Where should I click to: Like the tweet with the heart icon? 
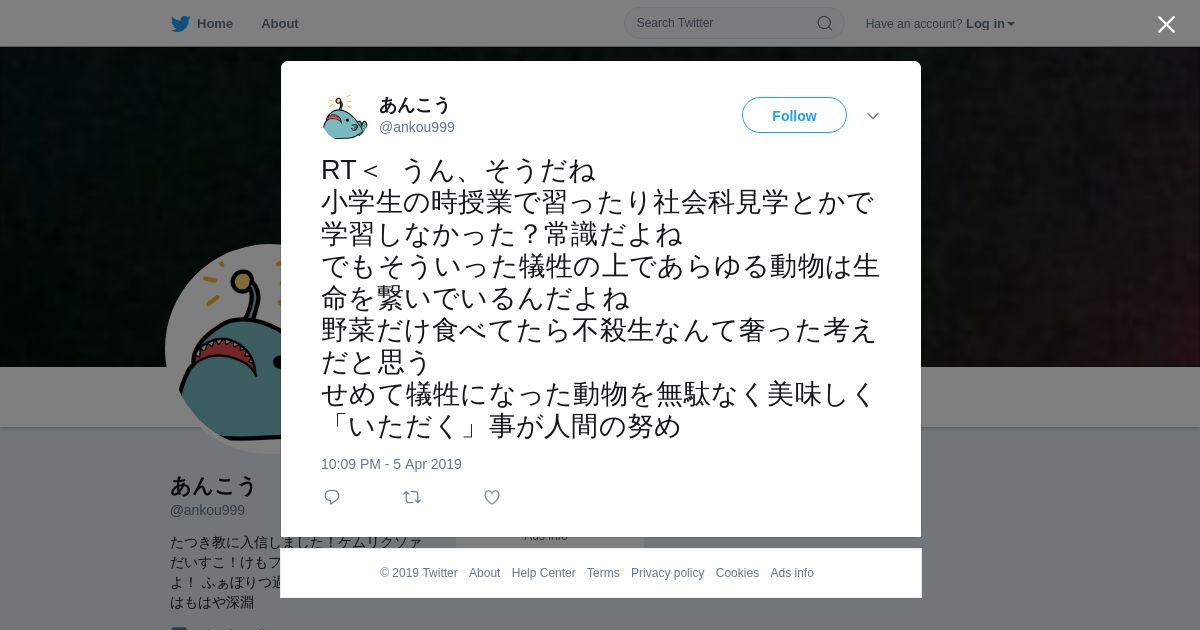coord(492,497)
